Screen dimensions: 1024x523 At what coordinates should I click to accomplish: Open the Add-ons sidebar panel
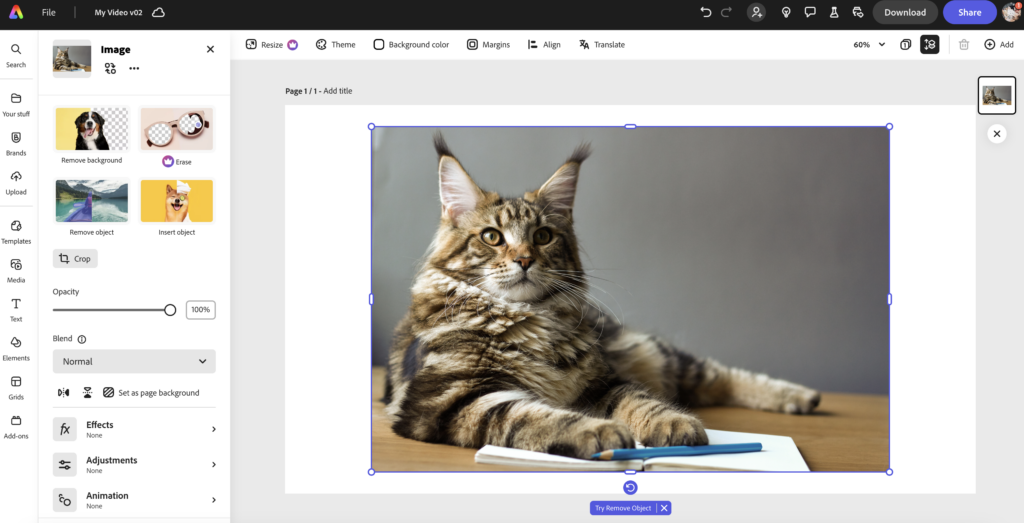click(x=16, y=426)
